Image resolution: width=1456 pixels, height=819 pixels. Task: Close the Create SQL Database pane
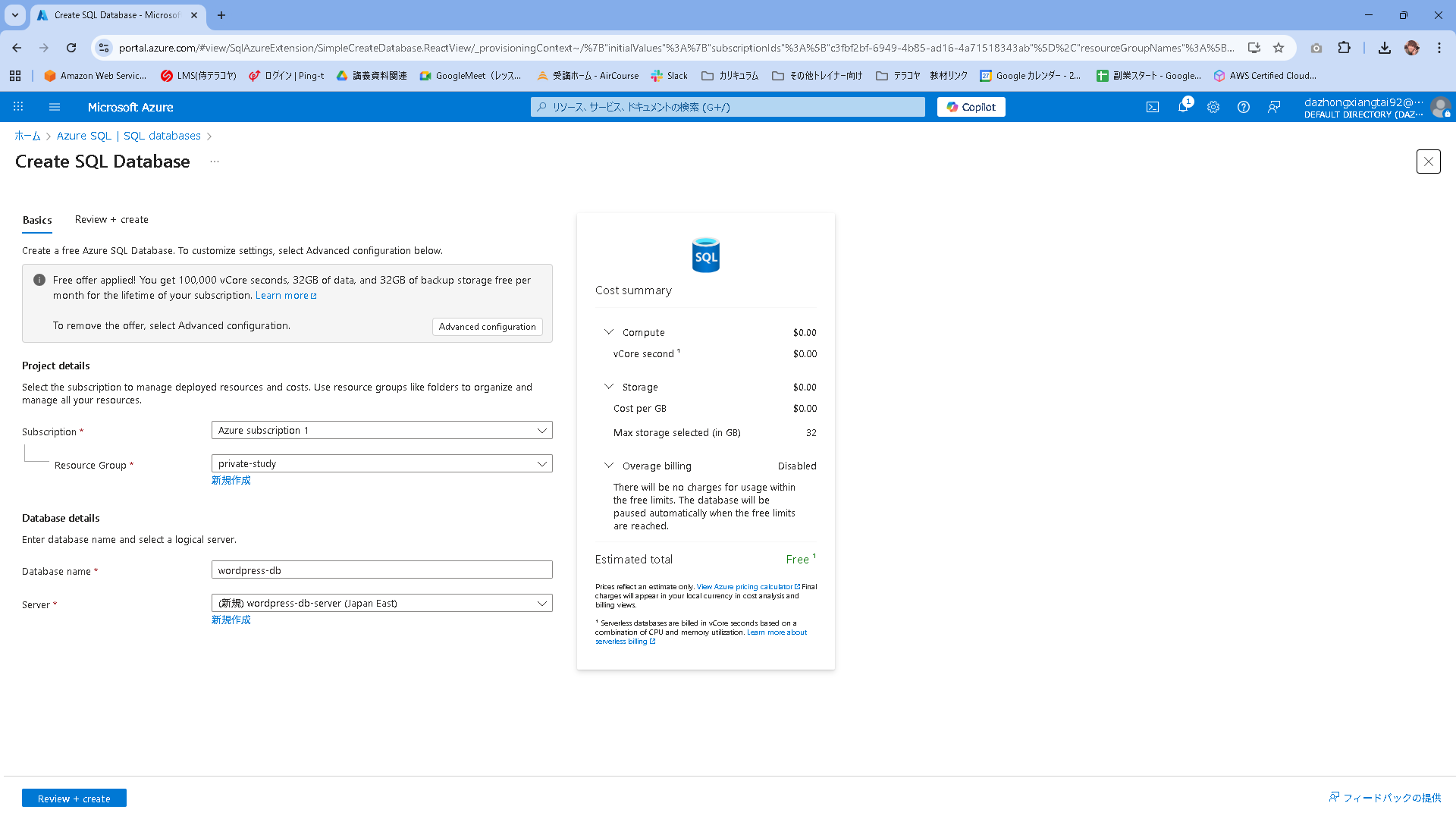[x=1428, y=162]
